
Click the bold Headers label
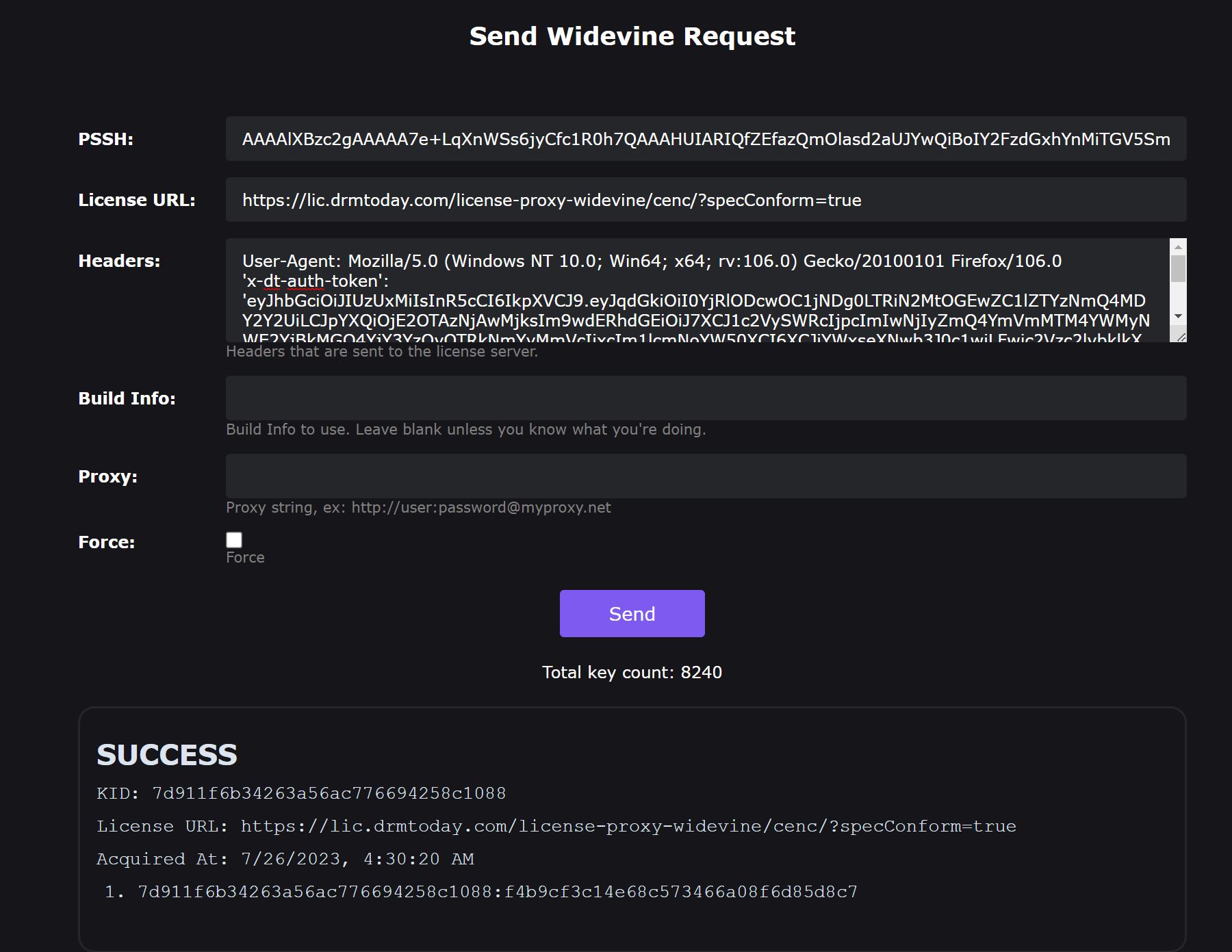(x=119, y=261)
